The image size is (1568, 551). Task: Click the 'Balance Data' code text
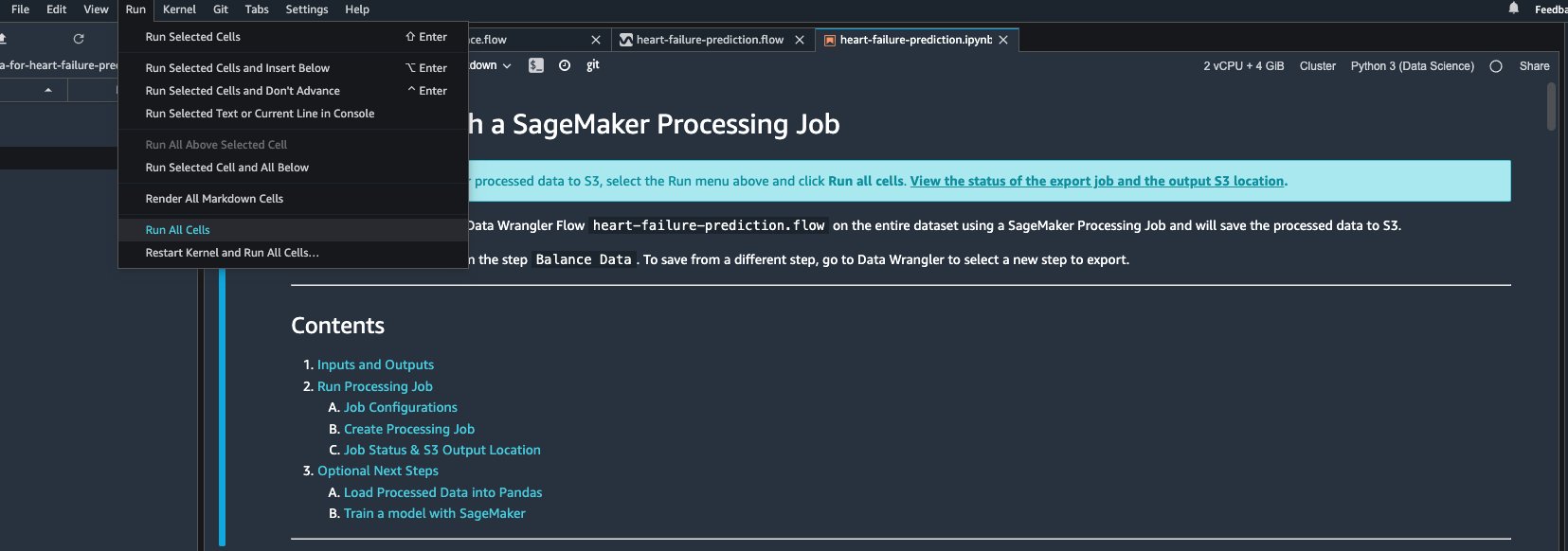click(584, 259)
